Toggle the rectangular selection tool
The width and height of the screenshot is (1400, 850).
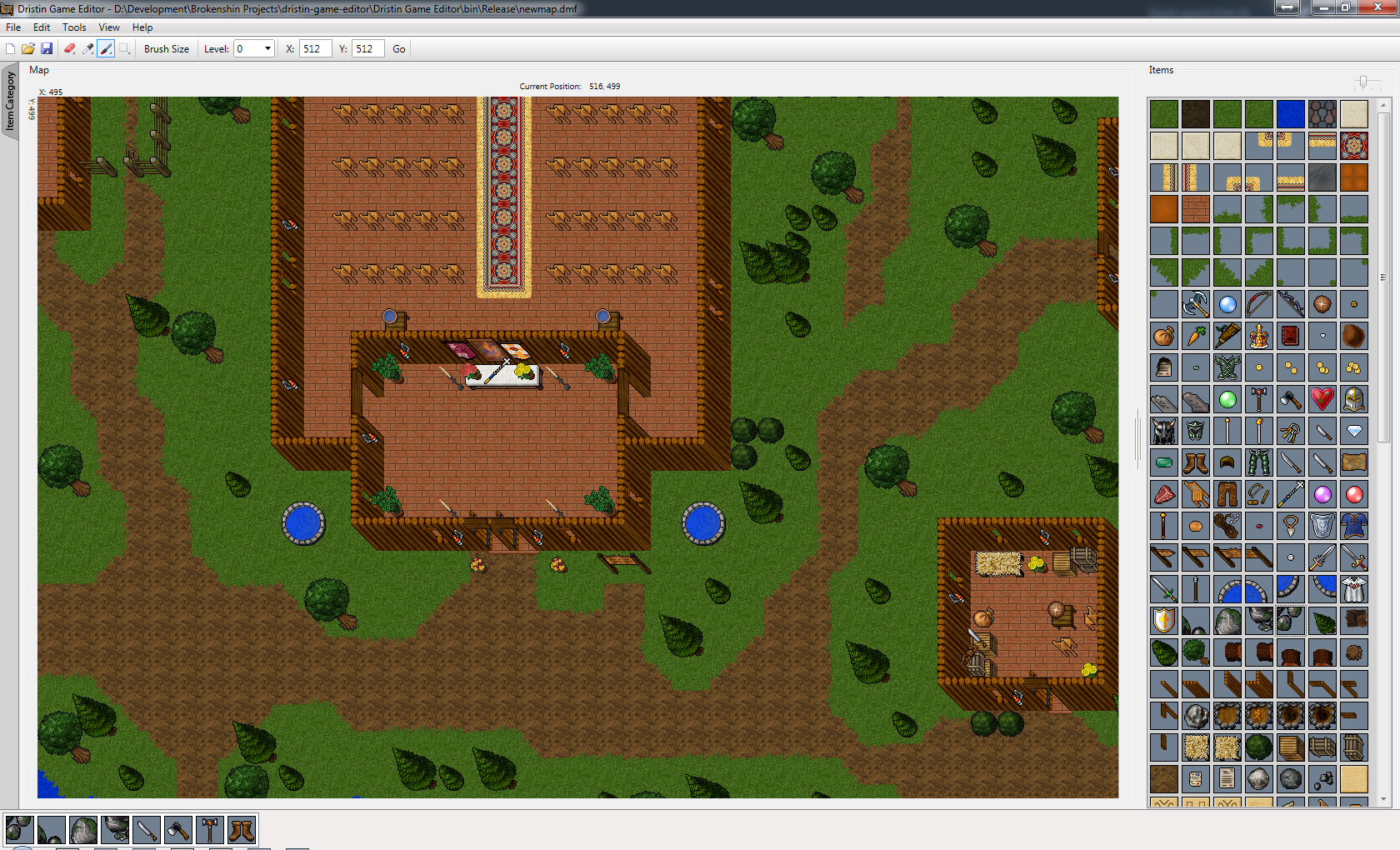coord(124,49)
